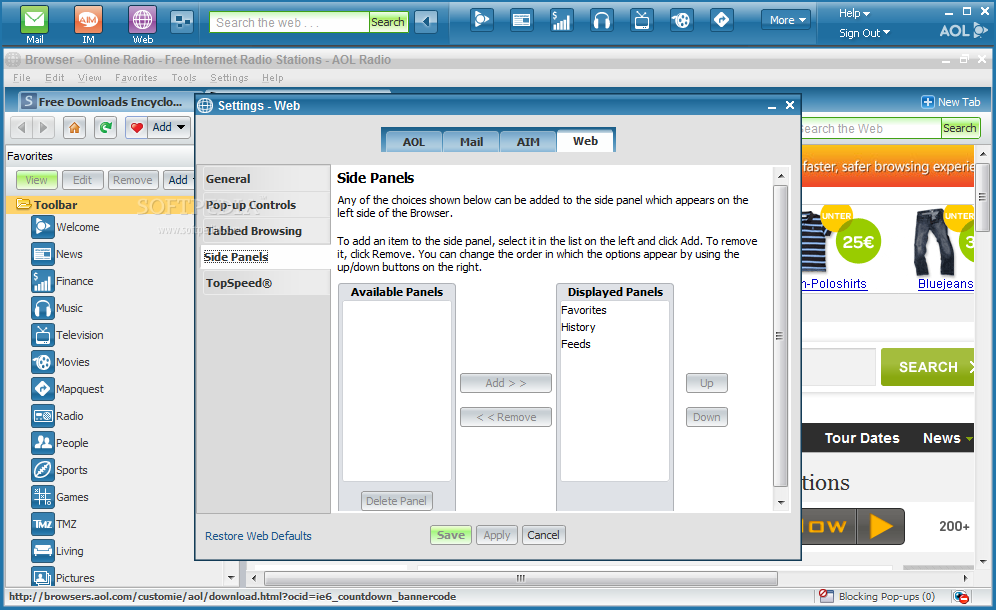Open the Movies reel icon in top toolbar
This screenshot has width=996, height=610.
pos(682,20)
